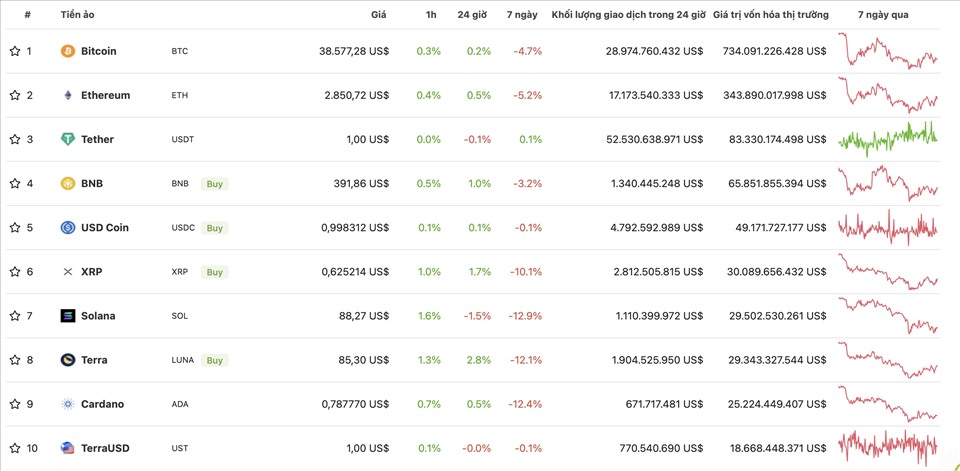960x471 pixels.
Task: Sort by the 7 ngày column header
Action: click(522, 15)
